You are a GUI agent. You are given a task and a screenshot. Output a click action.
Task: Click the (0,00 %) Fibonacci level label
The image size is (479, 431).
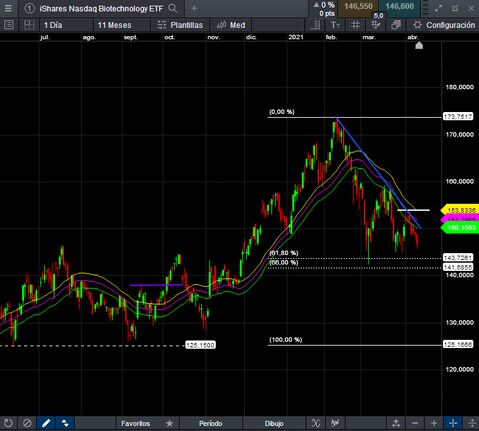pyautogui.click(x=282, y=112)
